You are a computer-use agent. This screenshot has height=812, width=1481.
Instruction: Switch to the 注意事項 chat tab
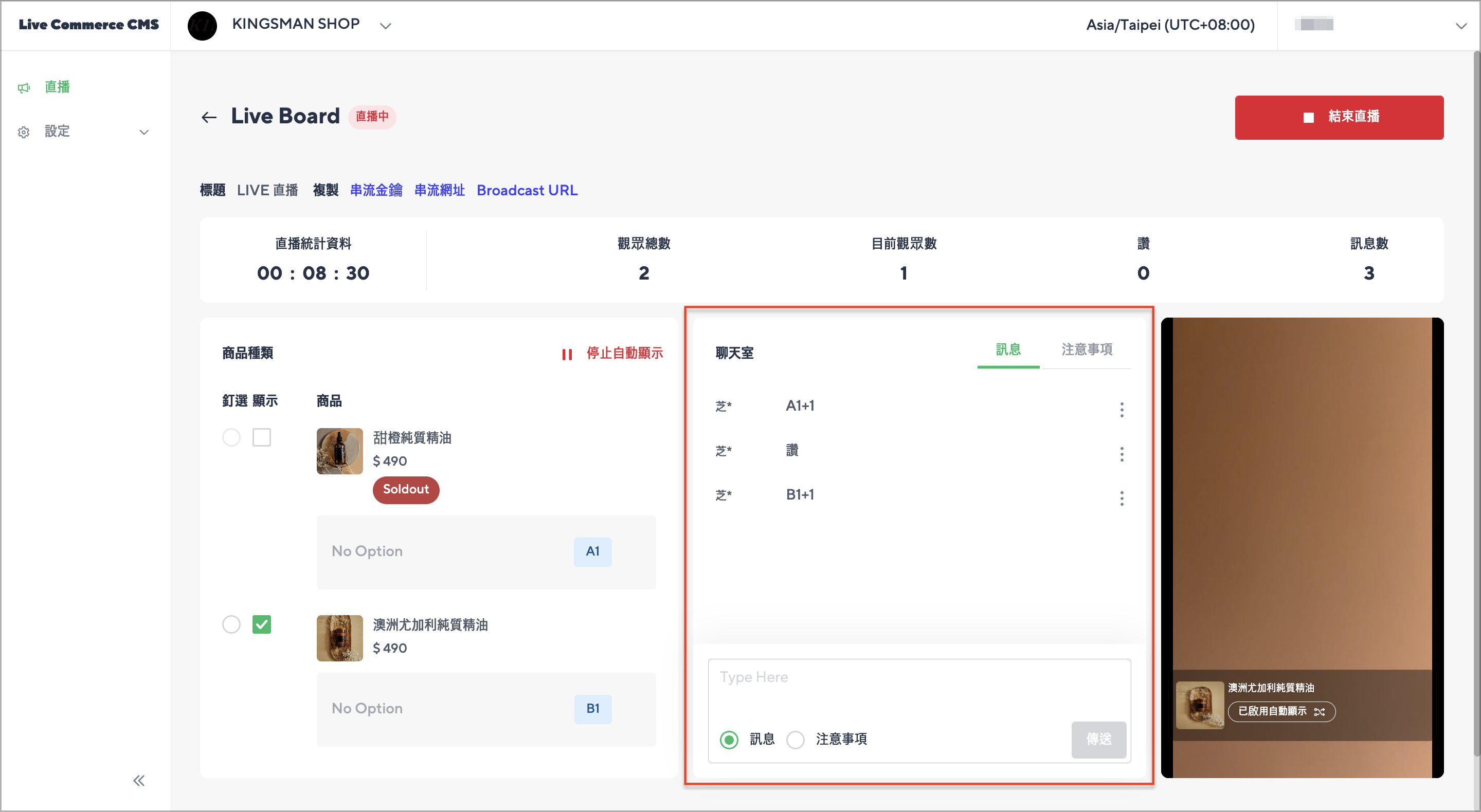(x=1087, y=349)
